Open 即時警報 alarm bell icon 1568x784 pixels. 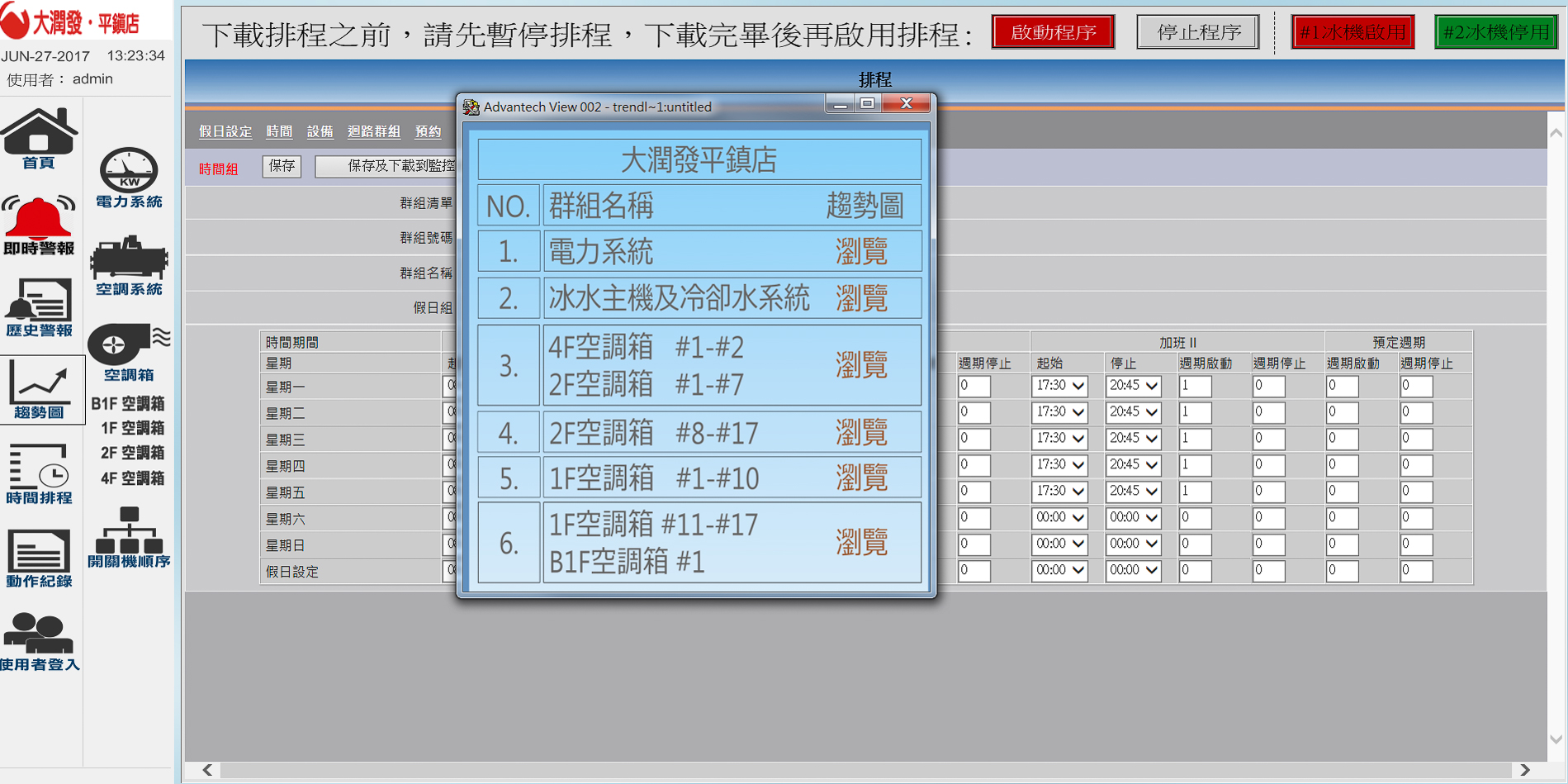tap(39, 225)
